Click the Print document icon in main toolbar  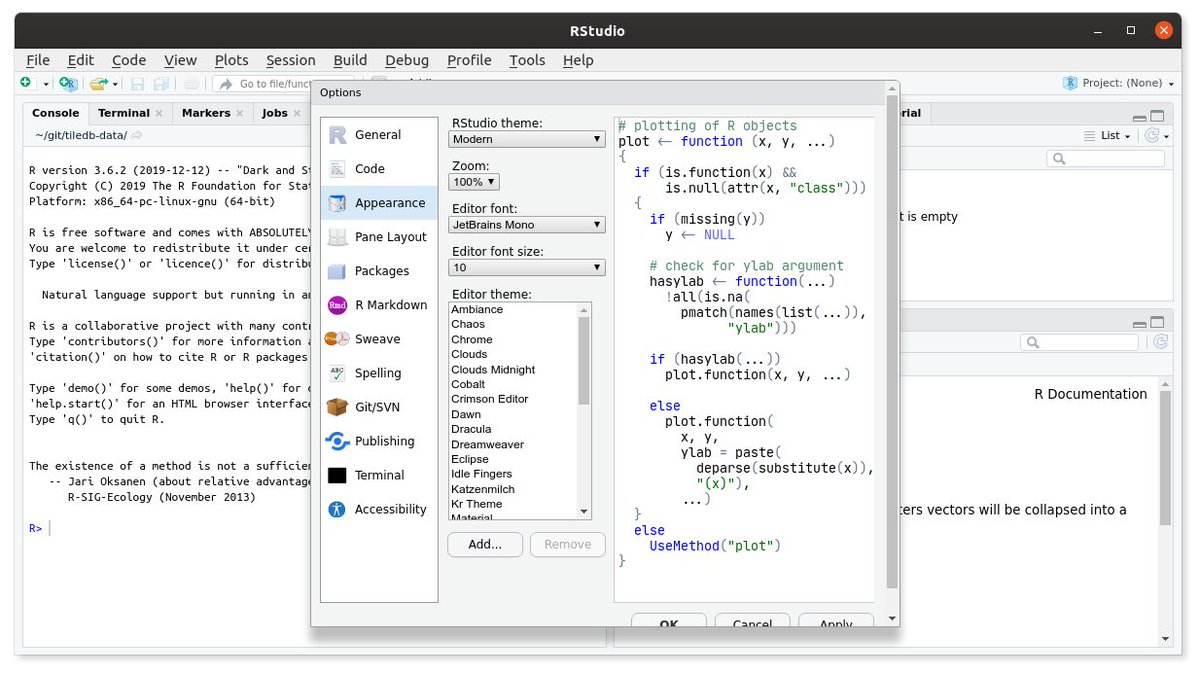click(191, 84)
